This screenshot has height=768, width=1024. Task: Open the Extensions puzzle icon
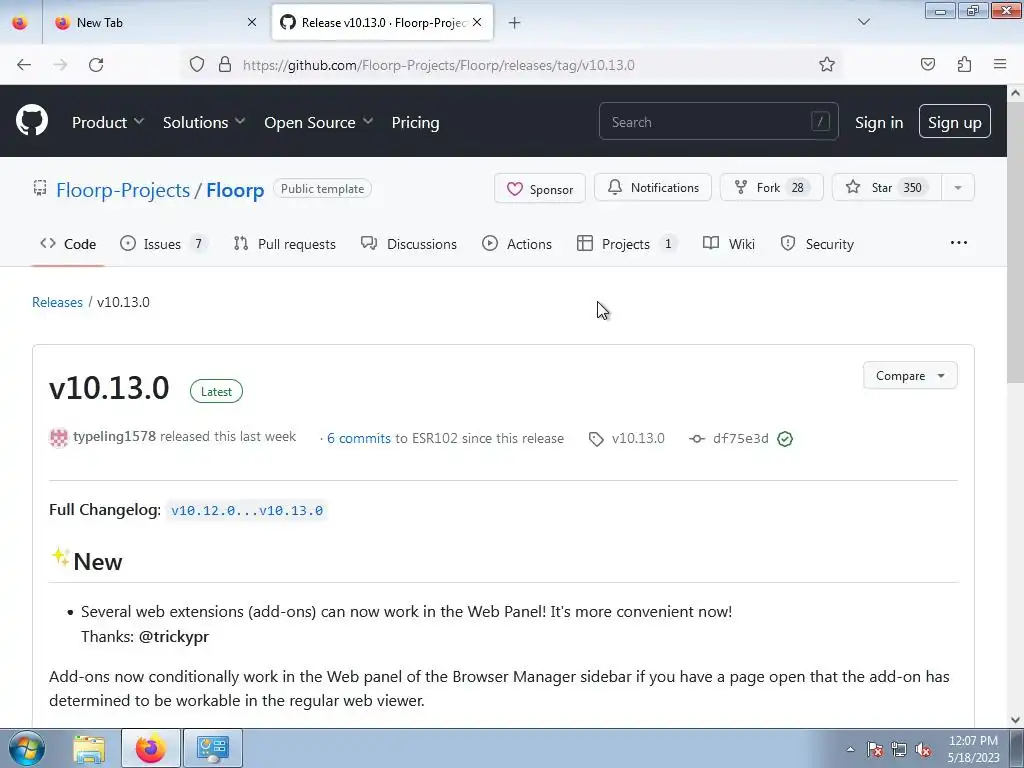point(964,65)
